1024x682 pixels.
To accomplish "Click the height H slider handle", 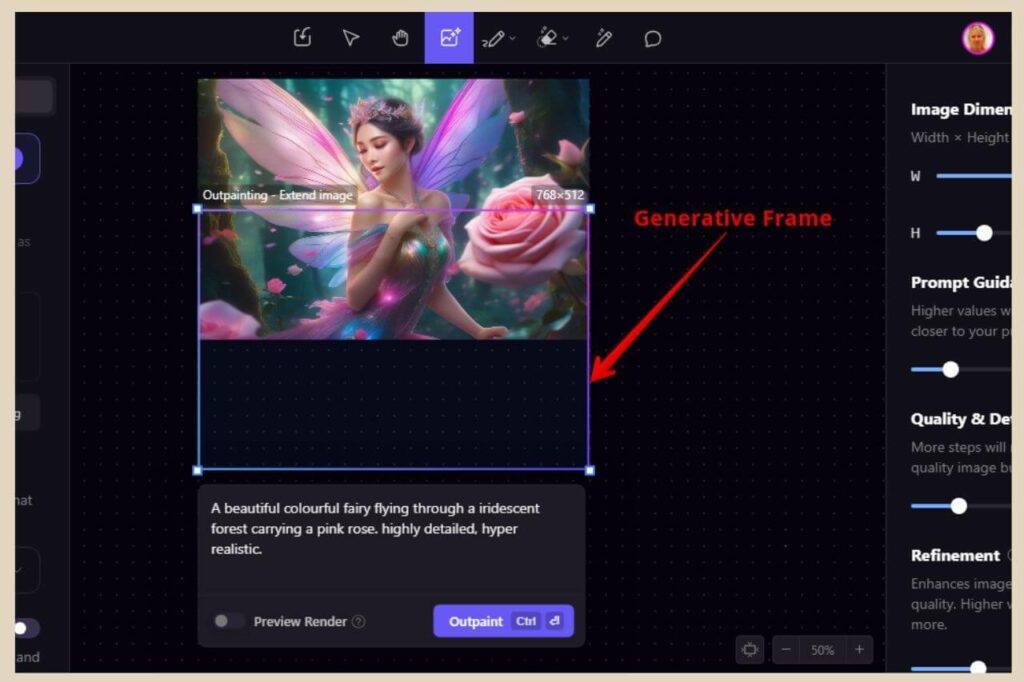I will click(984, 233).
